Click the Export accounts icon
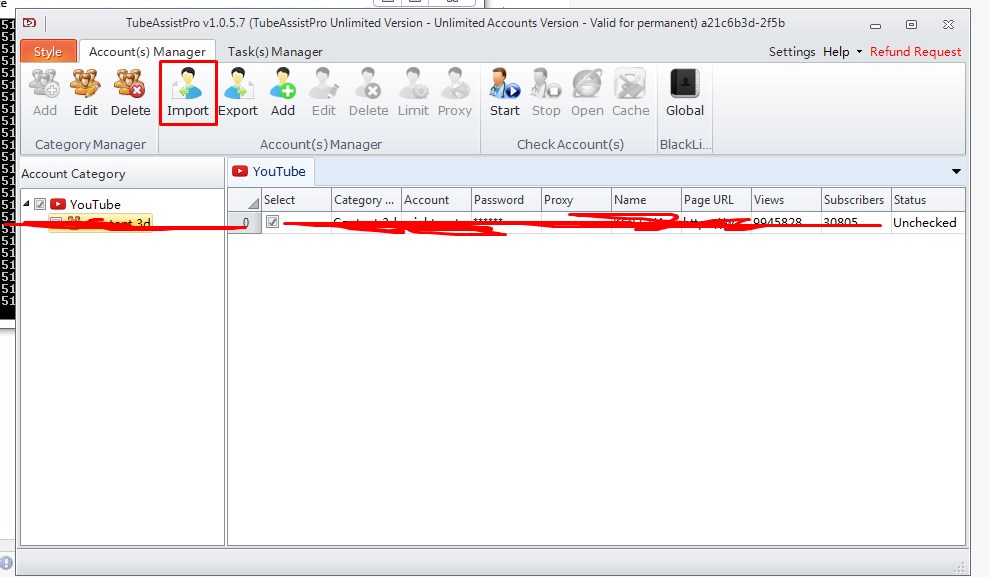Image resolution: width=989 pixels, height=577 pixels. coord(238,92)
